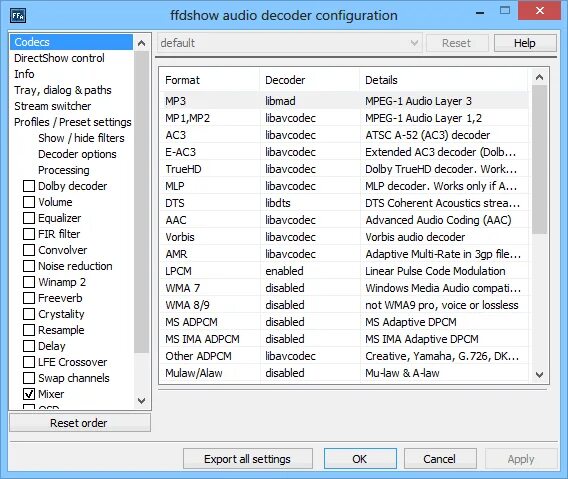This screenshot has height=479, width=568.
Task: Confirm with the OK button
Action: point(360,459)
